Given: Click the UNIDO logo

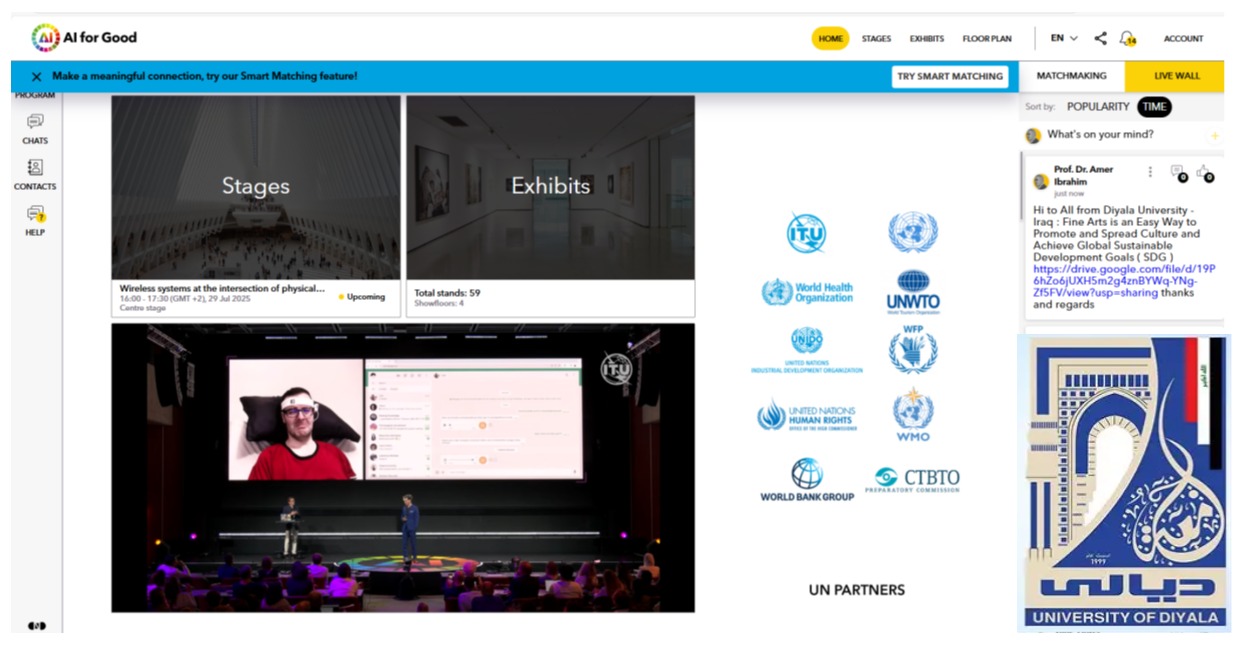Looking at the screenshot, I should 807,351.
